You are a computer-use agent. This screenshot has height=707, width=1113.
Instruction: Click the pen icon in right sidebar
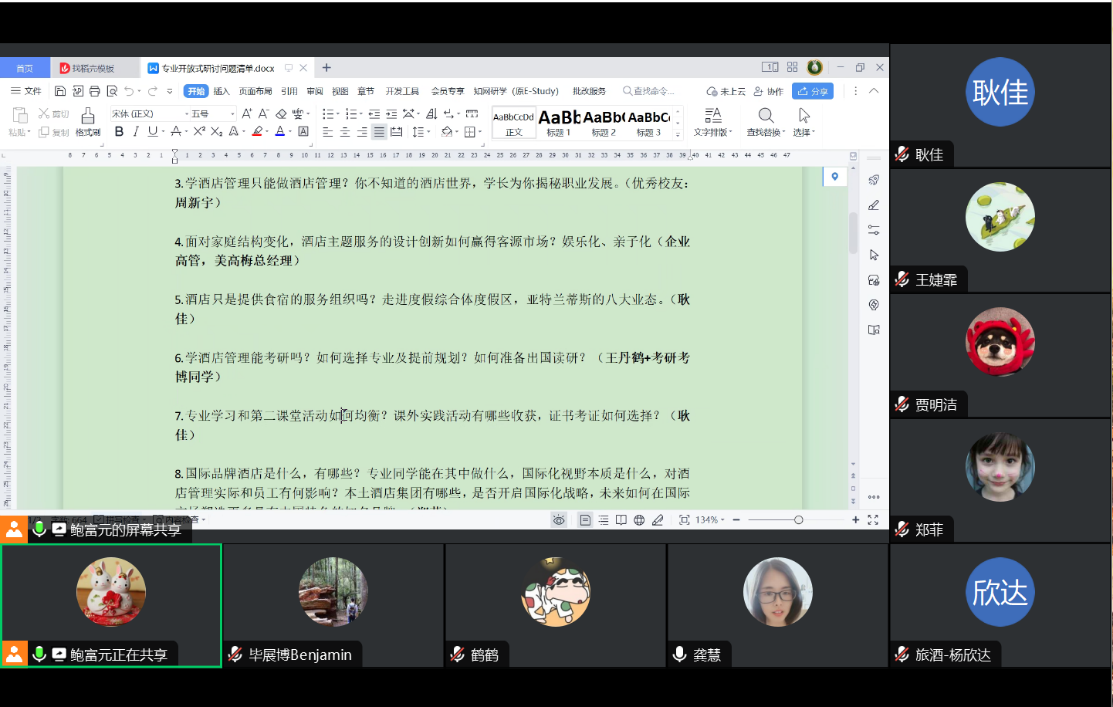874,205
